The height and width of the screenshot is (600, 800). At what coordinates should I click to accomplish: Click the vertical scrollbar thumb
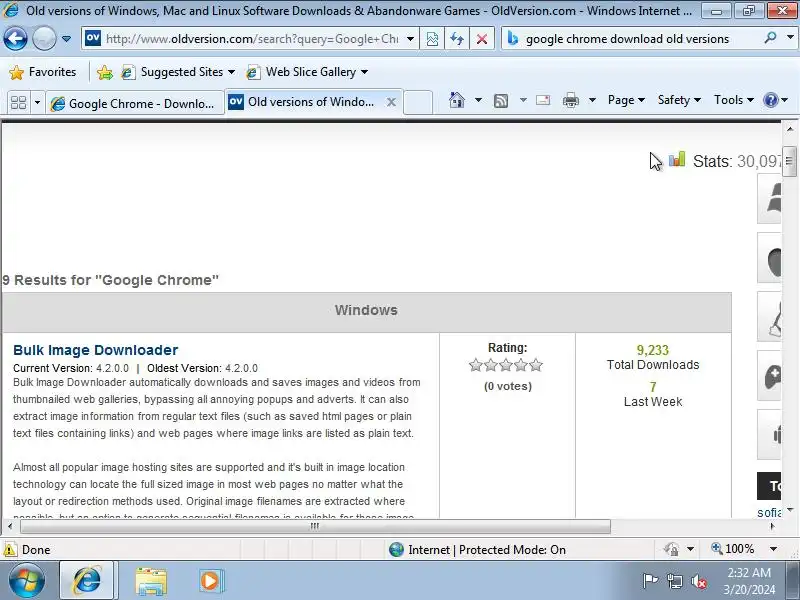[790, 161]
